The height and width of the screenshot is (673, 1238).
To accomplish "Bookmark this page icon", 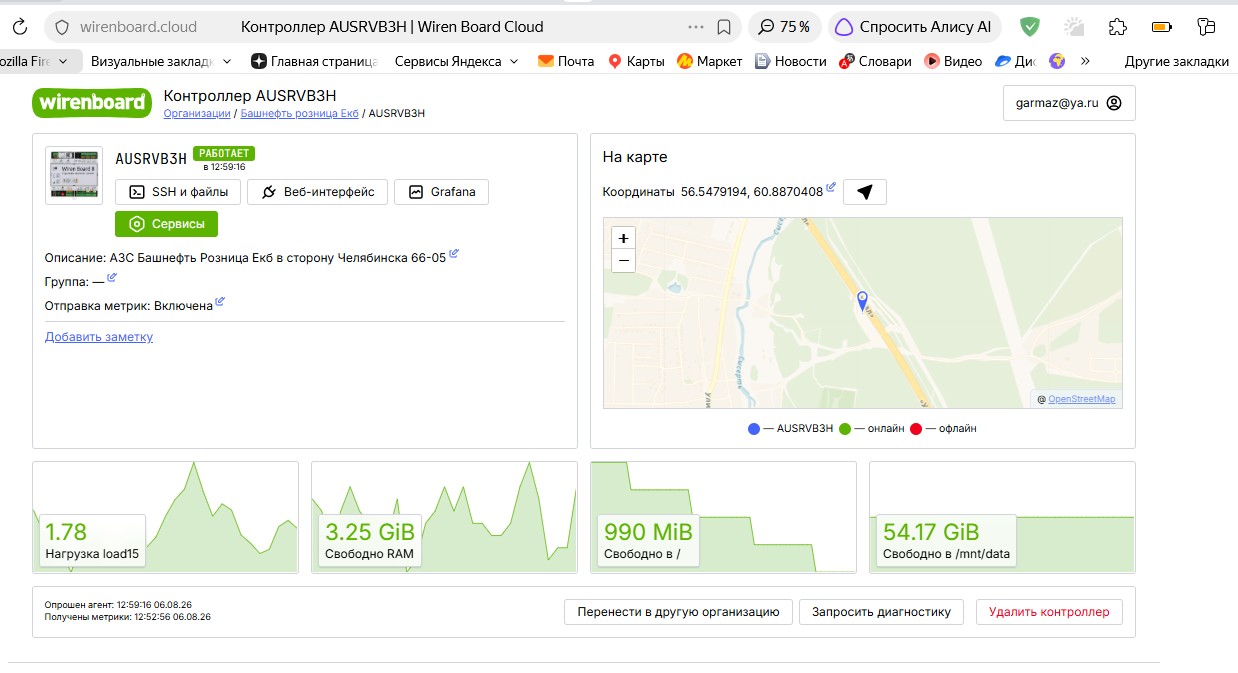I will click(724, 27).
